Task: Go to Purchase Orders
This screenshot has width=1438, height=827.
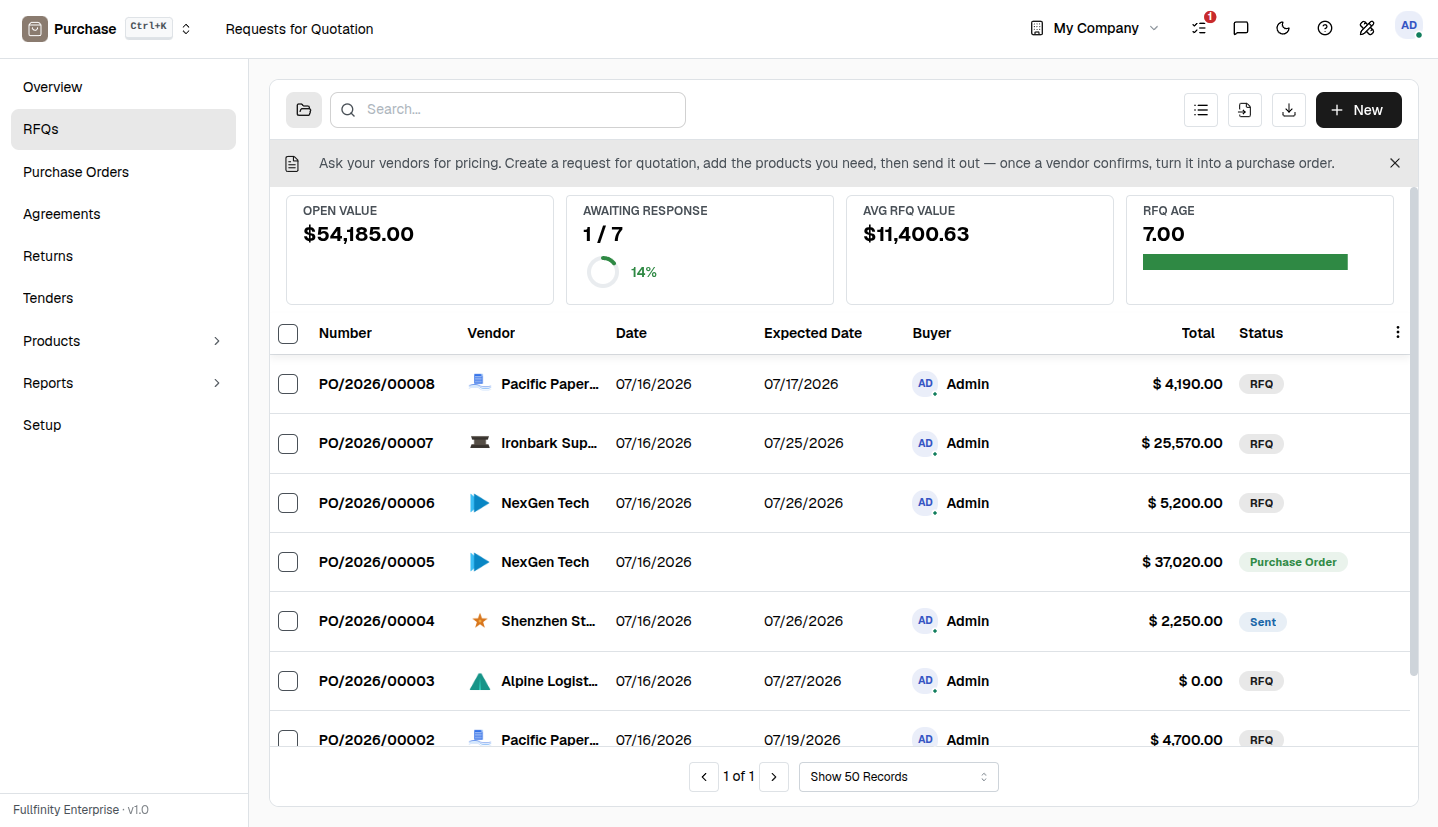Action: coord(123,172)
